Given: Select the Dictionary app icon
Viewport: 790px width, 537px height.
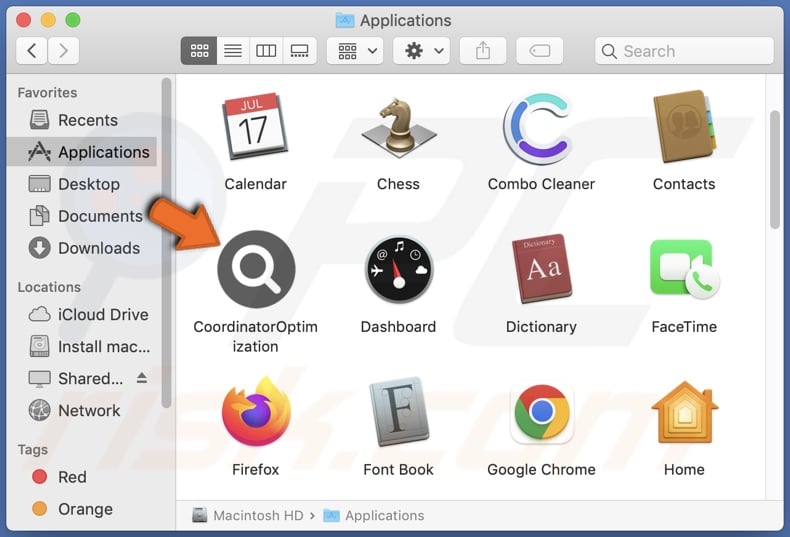Looking at the screenshot, I should 541,269.
